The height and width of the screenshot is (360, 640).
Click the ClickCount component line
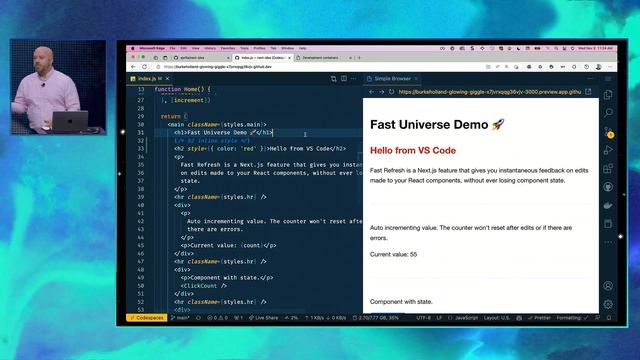point(204,286)
